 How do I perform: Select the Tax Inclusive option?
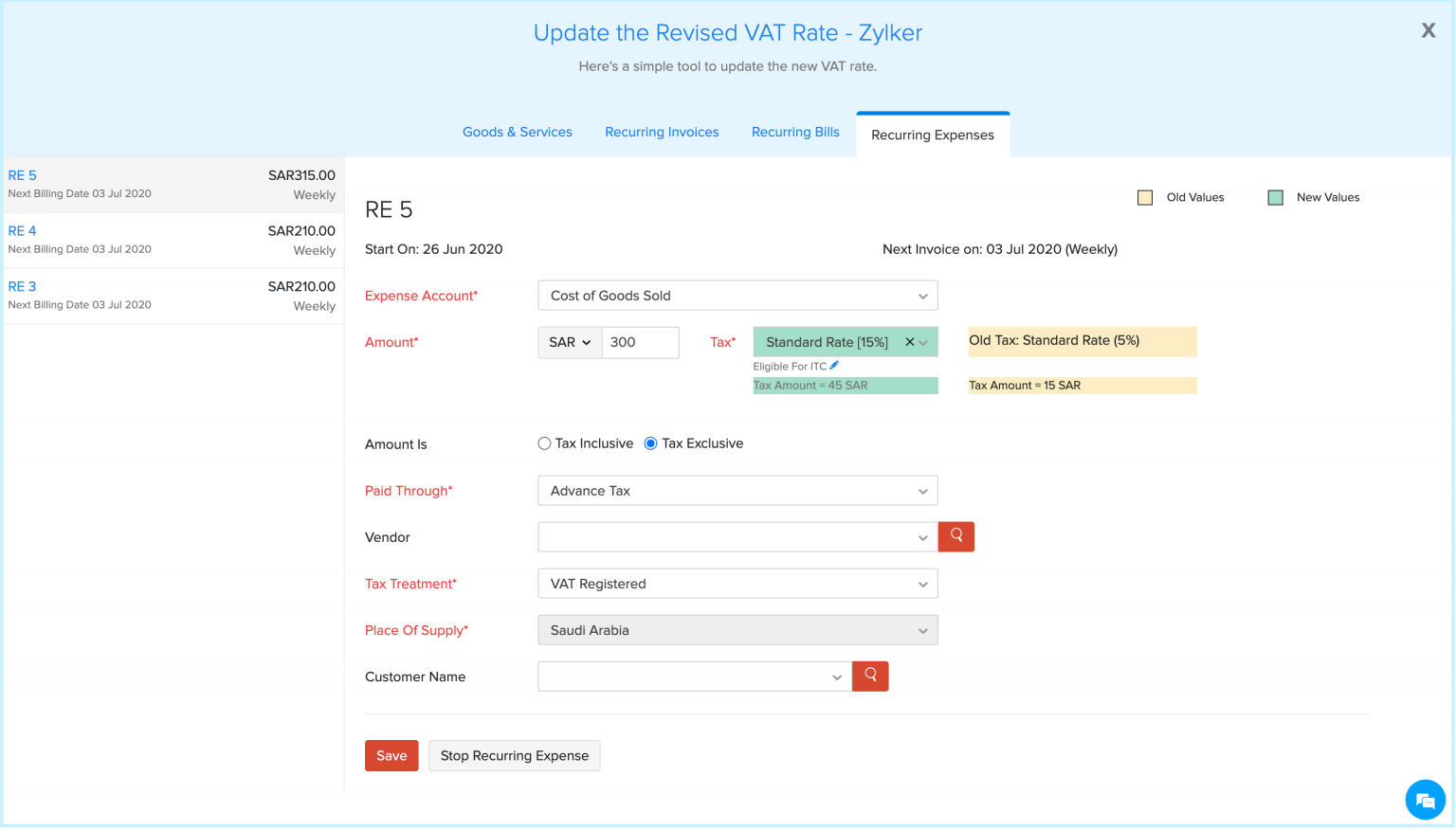[x=544, y=443]
